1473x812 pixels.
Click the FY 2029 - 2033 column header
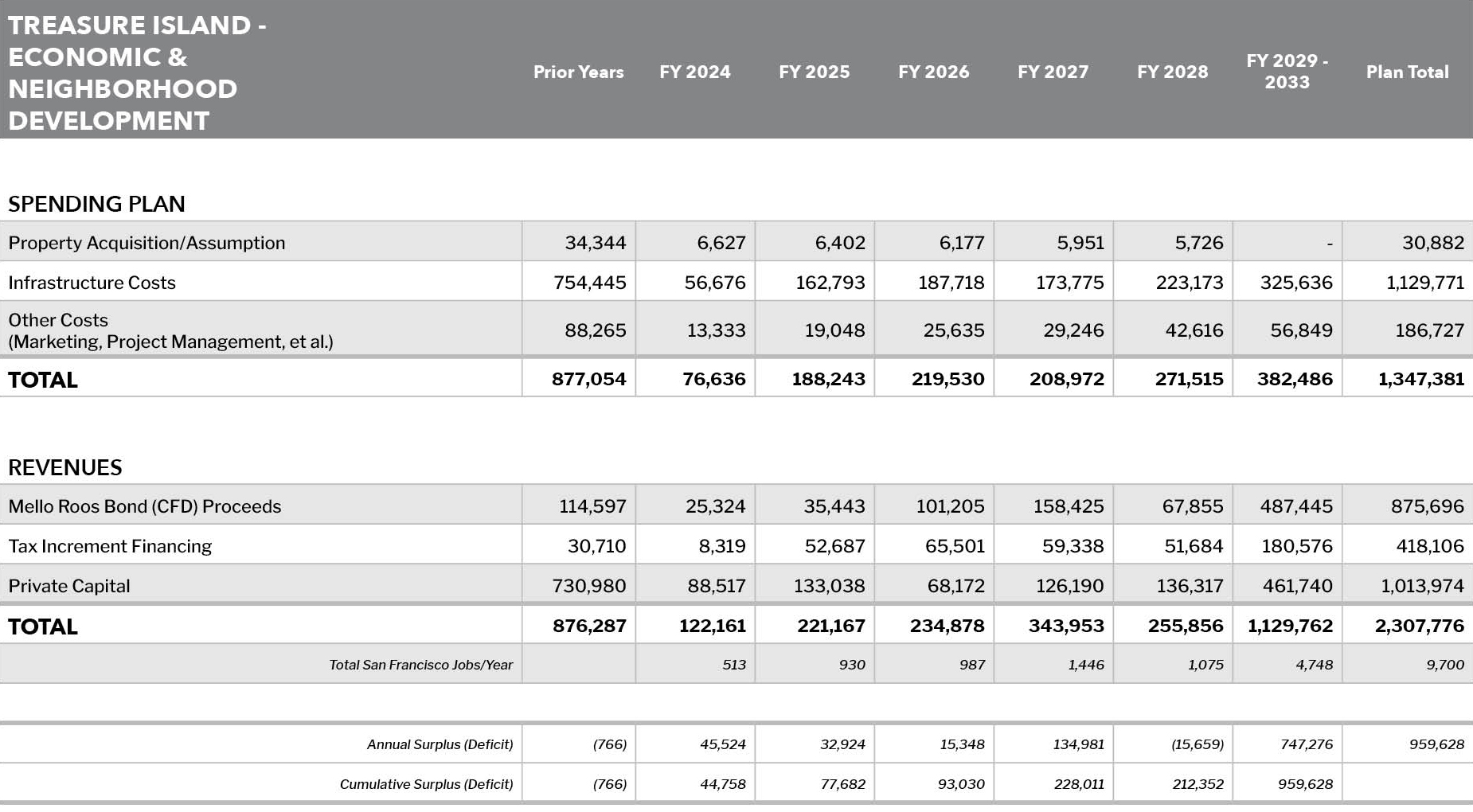(x=1287, y=72)
